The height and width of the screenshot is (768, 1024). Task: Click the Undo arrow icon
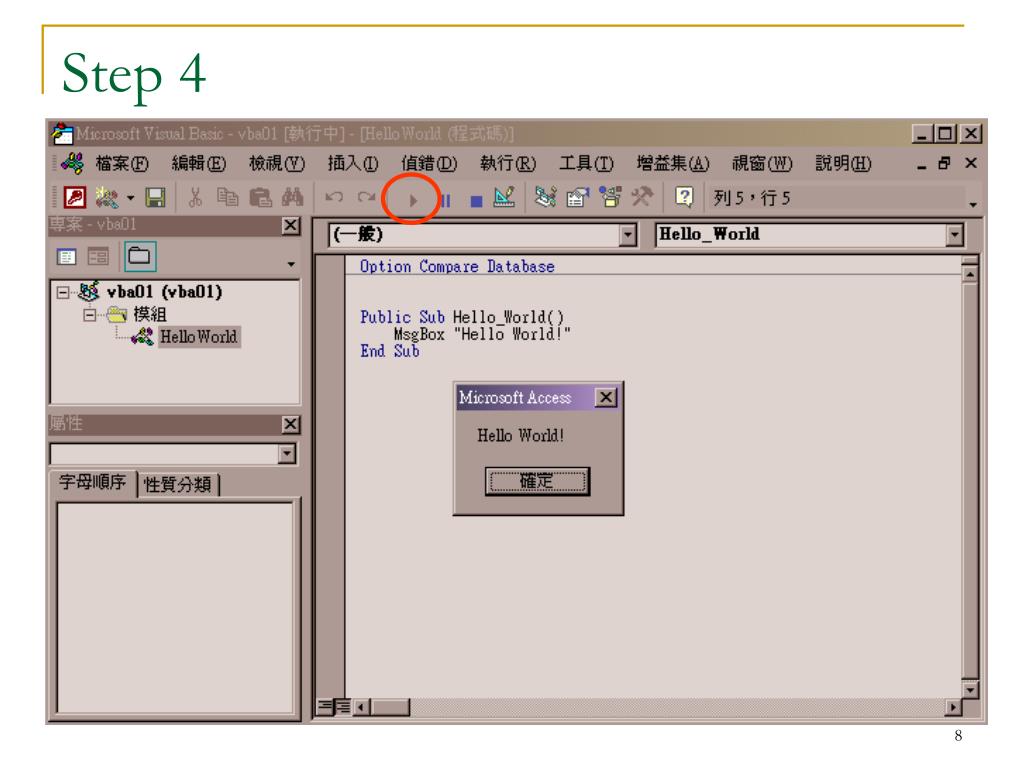click(334, 197)
